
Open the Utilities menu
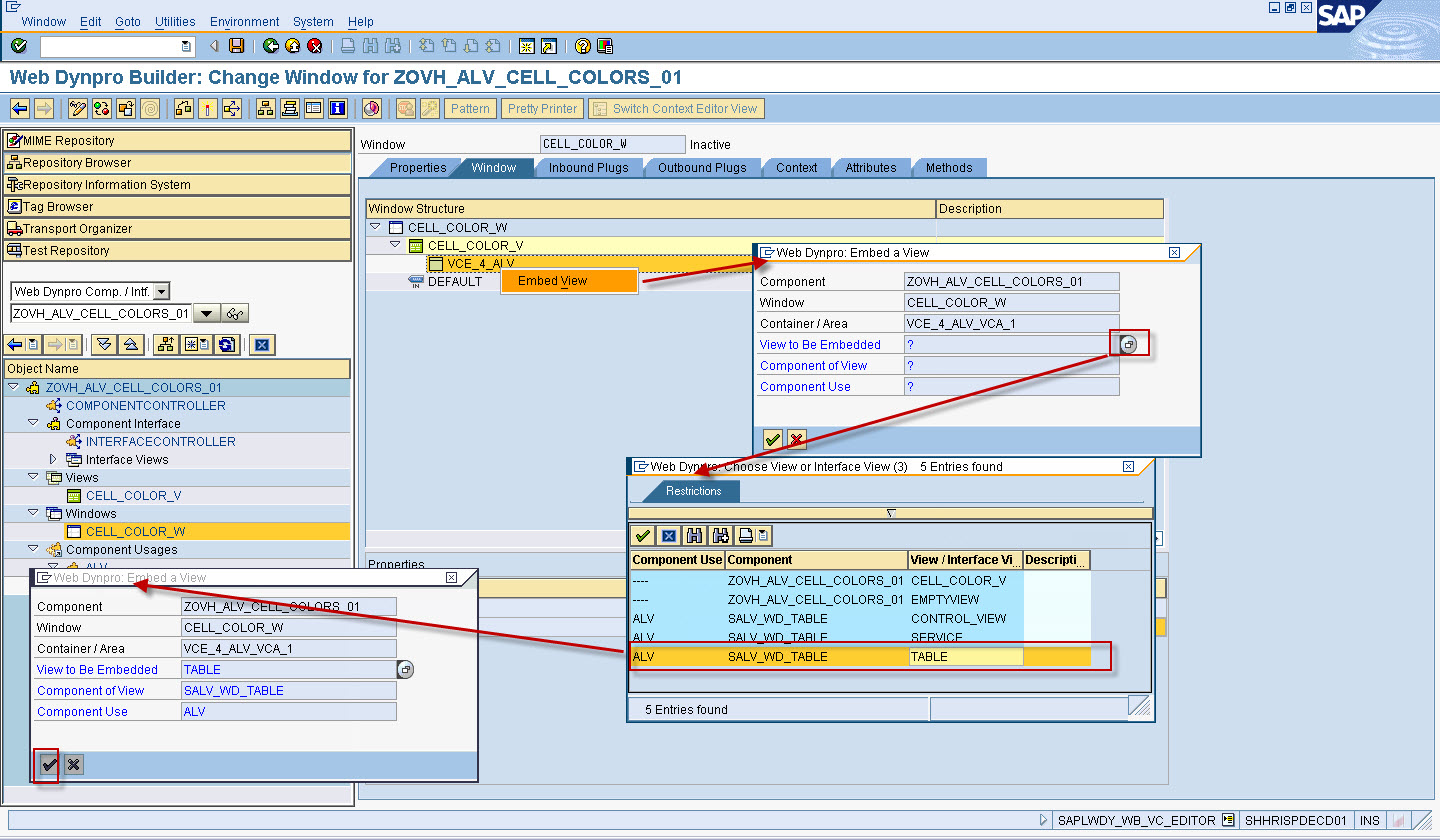tap(174, 21)
